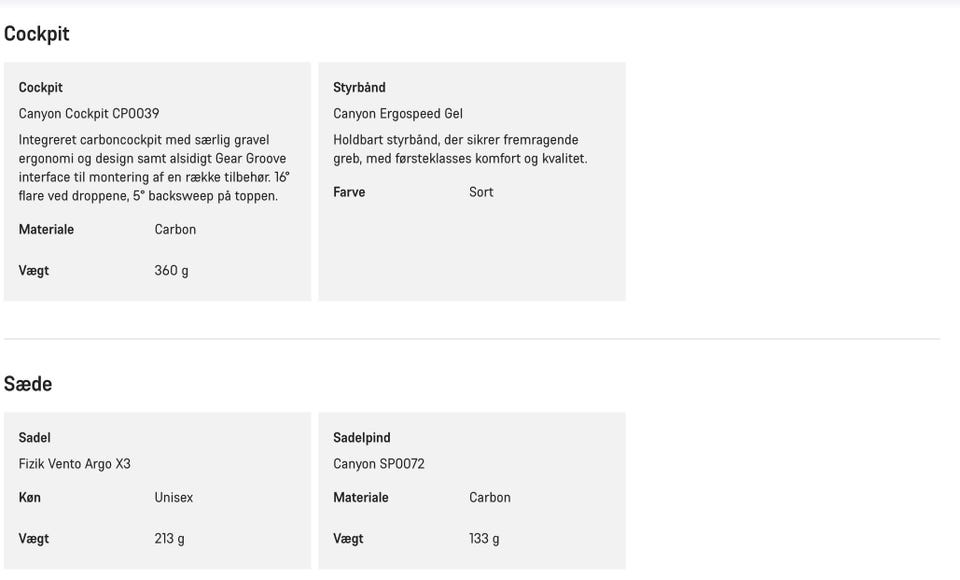This screenshot has width=960, height=580.
Task: Select the Sort color value
Action: 481,192
